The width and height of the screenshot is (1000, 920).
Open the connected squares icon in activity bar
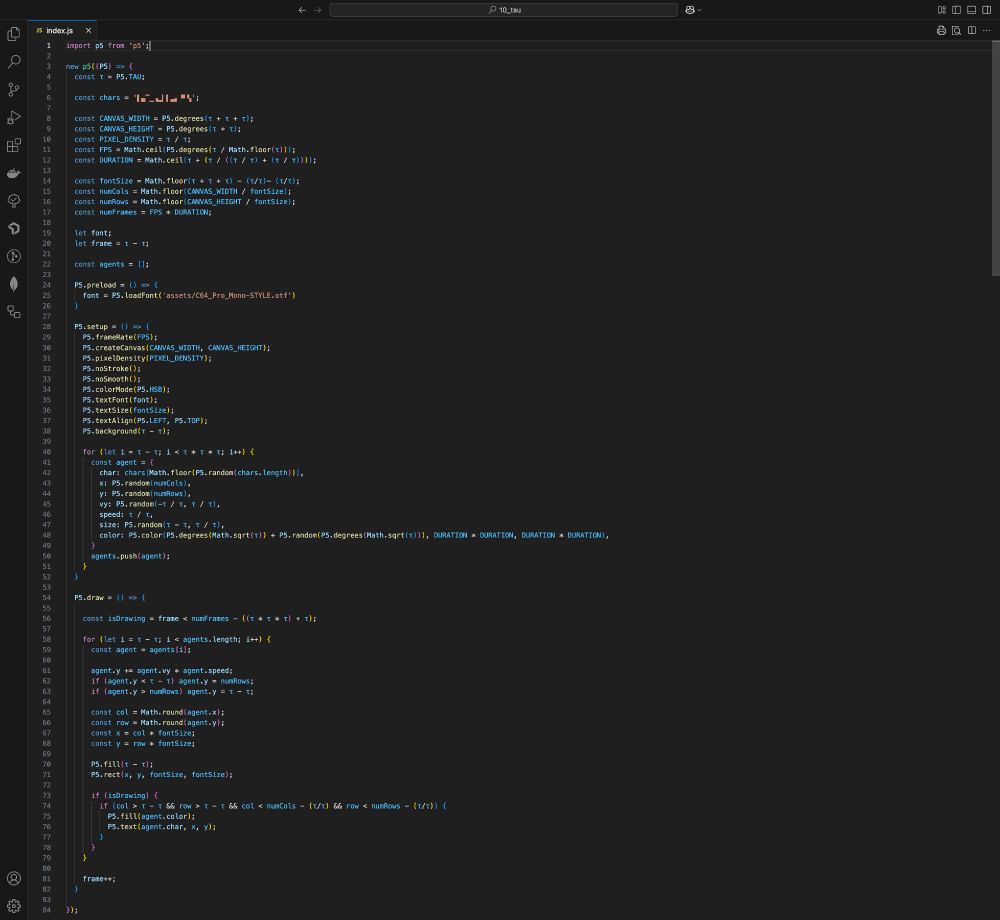click(13, 312)
